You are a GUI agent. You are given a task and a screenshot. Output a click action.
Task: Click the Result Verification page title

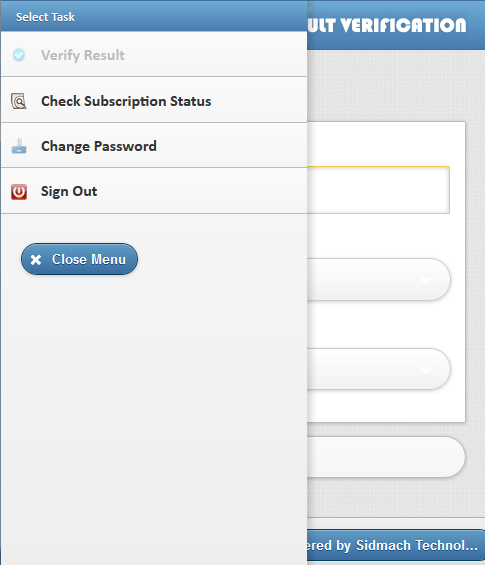387,25
